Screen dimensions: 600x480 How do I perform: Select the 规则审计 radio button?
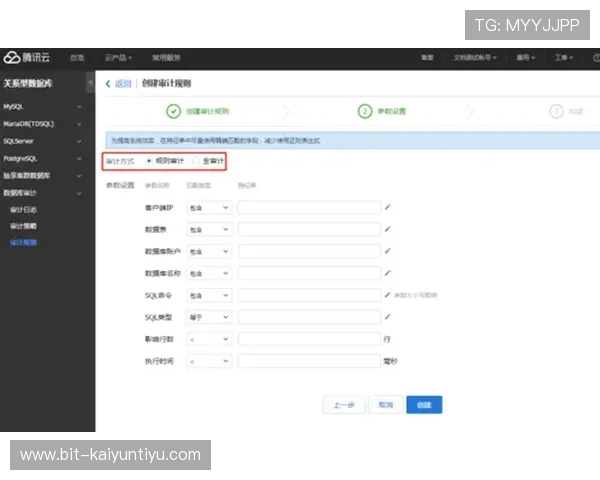coord(149,160)
